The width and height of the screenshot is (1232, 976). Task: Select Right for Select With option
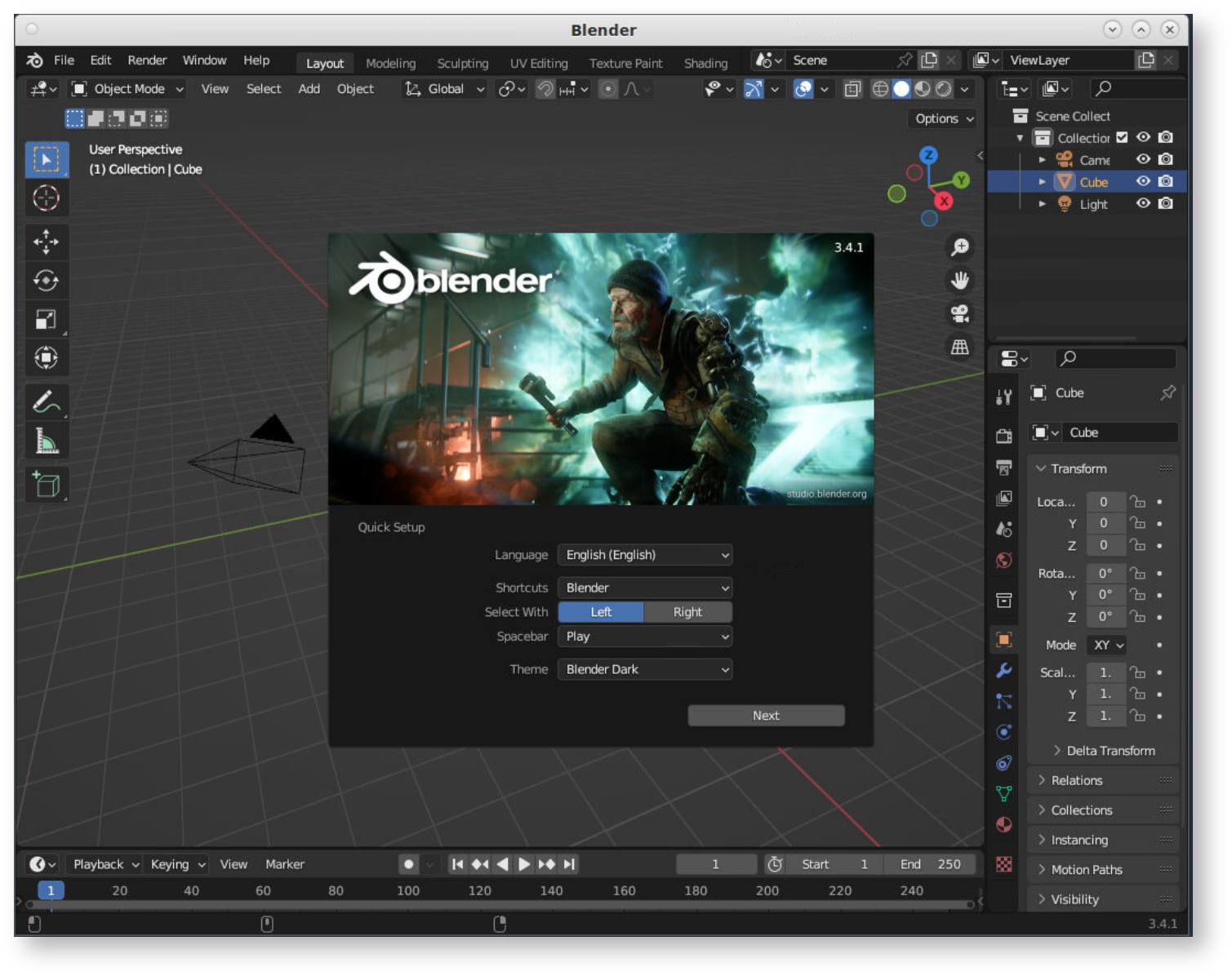pos(687,612)
